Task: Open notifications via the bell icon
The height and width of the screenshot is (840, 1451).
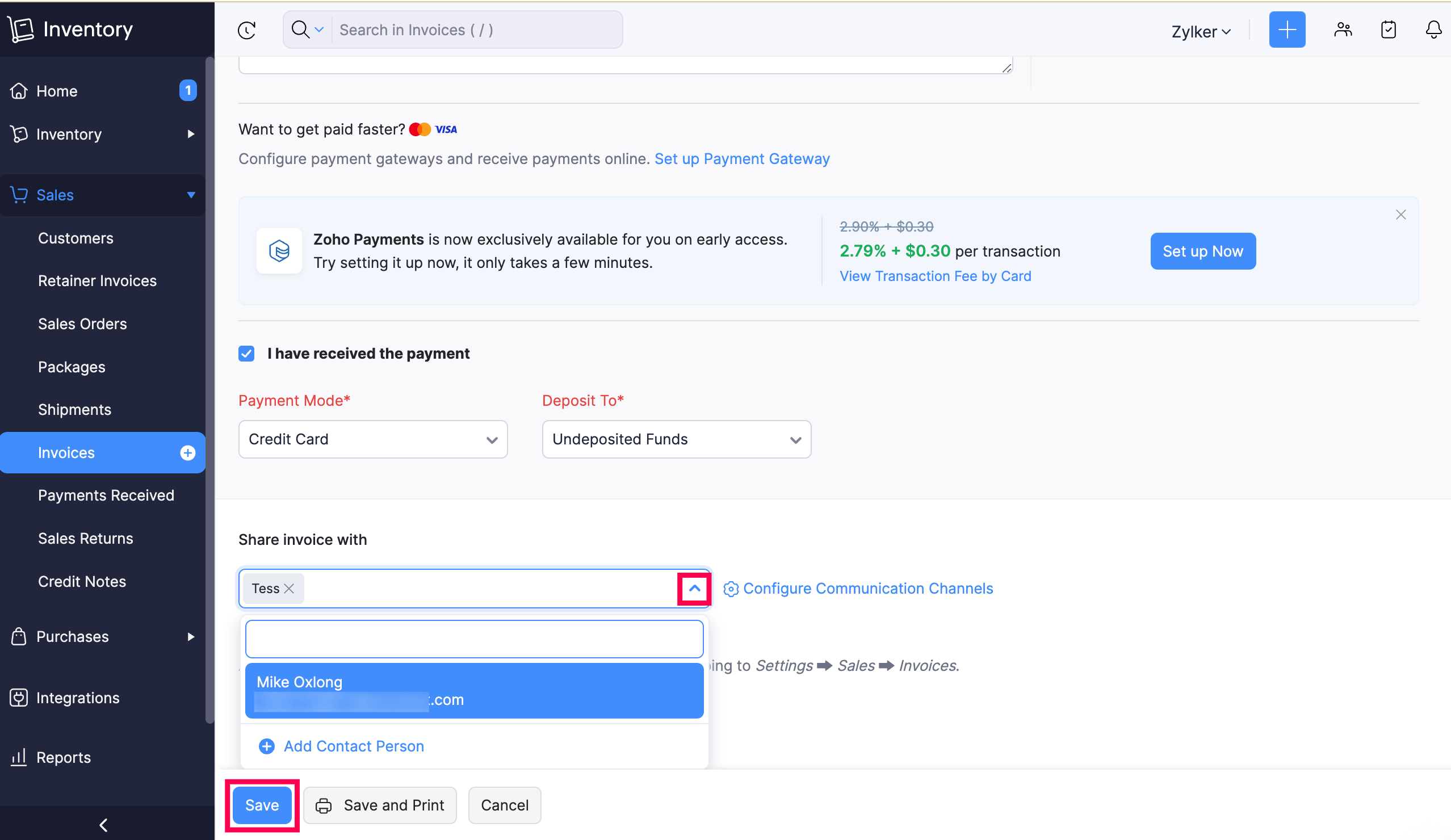Action: click(x=1433, y=30)
